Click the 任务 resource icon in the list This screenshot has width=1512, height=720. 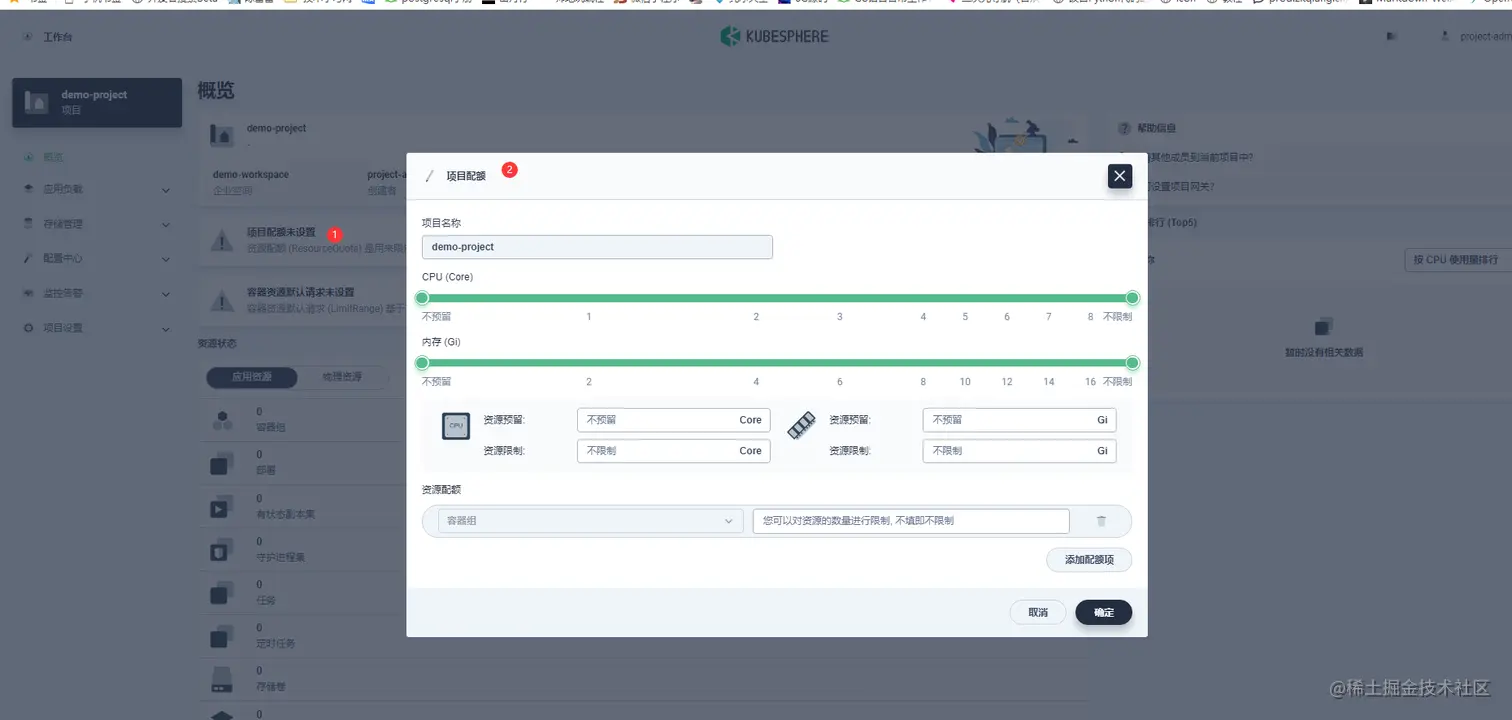point(222,594)
